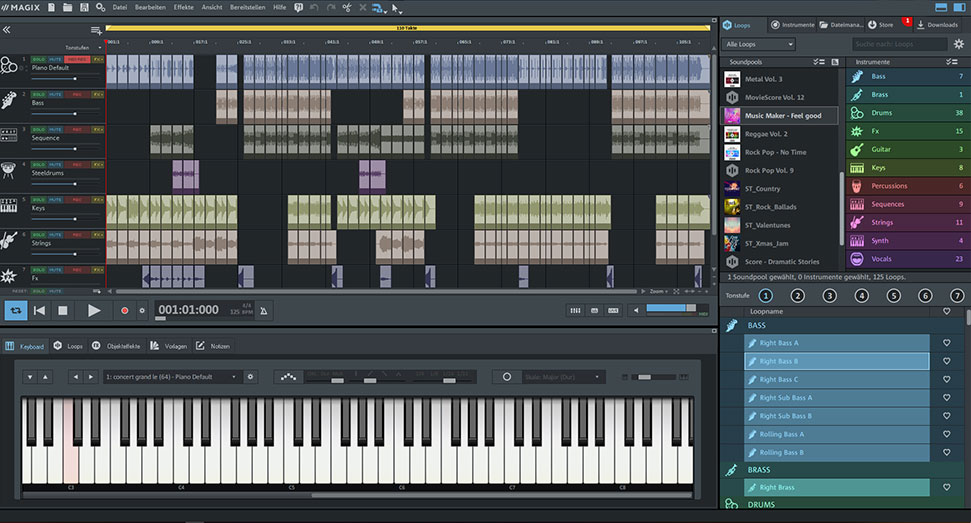This screenshot has width=971, height=523.
Task: Open the metronome icon next to the tempo
Action: point(263,311)
